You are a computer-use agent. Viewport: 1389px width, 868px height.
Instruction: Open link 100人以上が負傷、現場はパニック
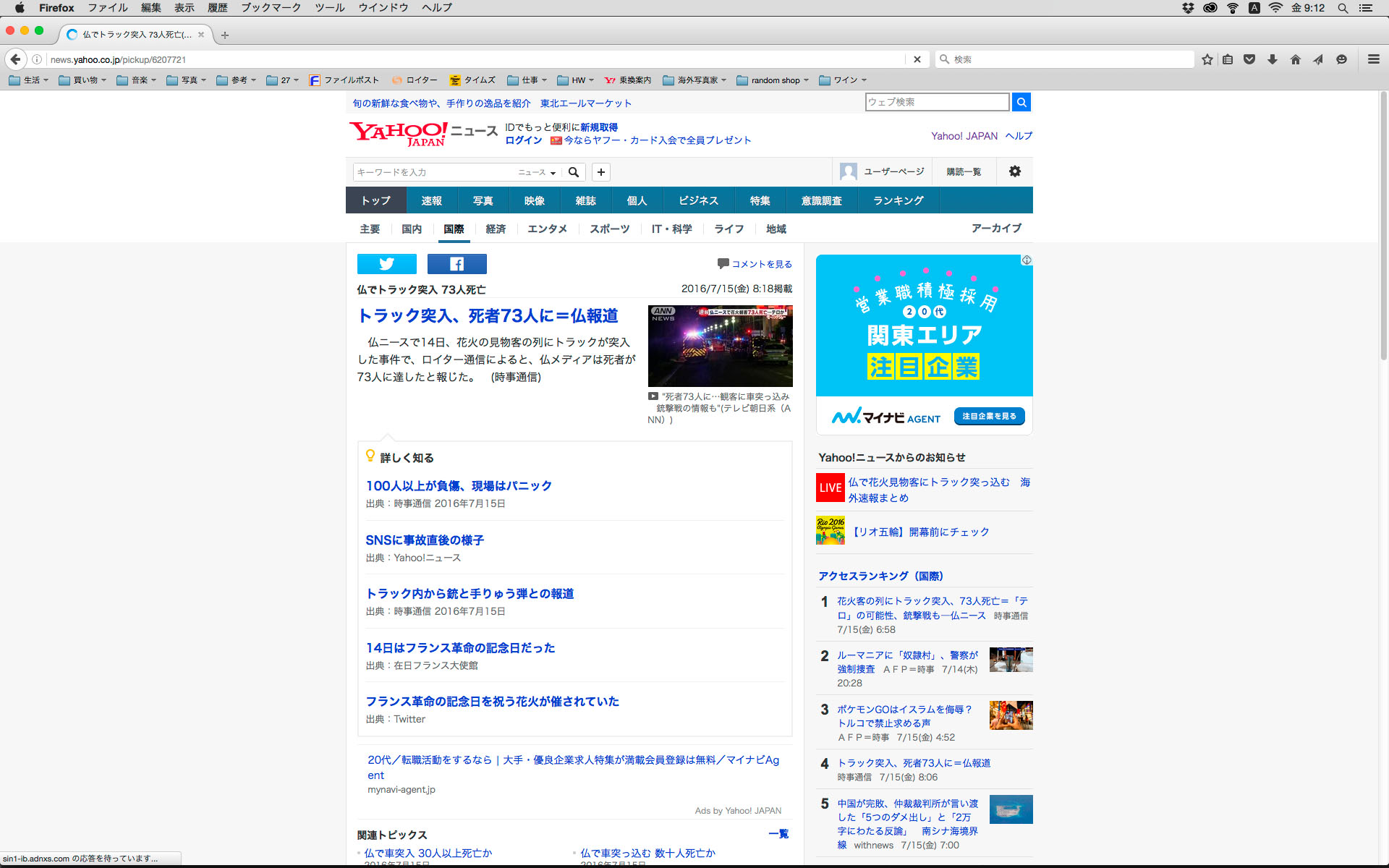pyautogui.click(x=459, y=485)
